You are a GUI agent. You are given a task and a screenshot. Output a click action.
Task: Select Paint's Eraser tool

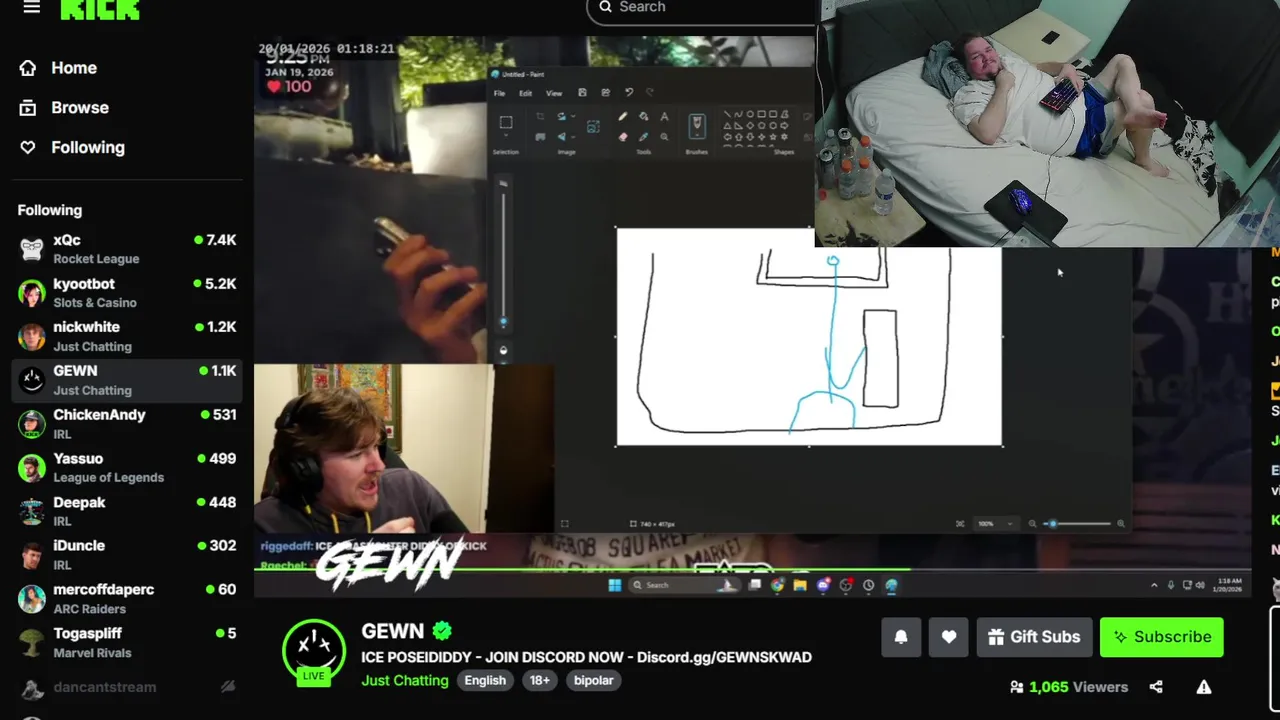(x=623, y=137)
